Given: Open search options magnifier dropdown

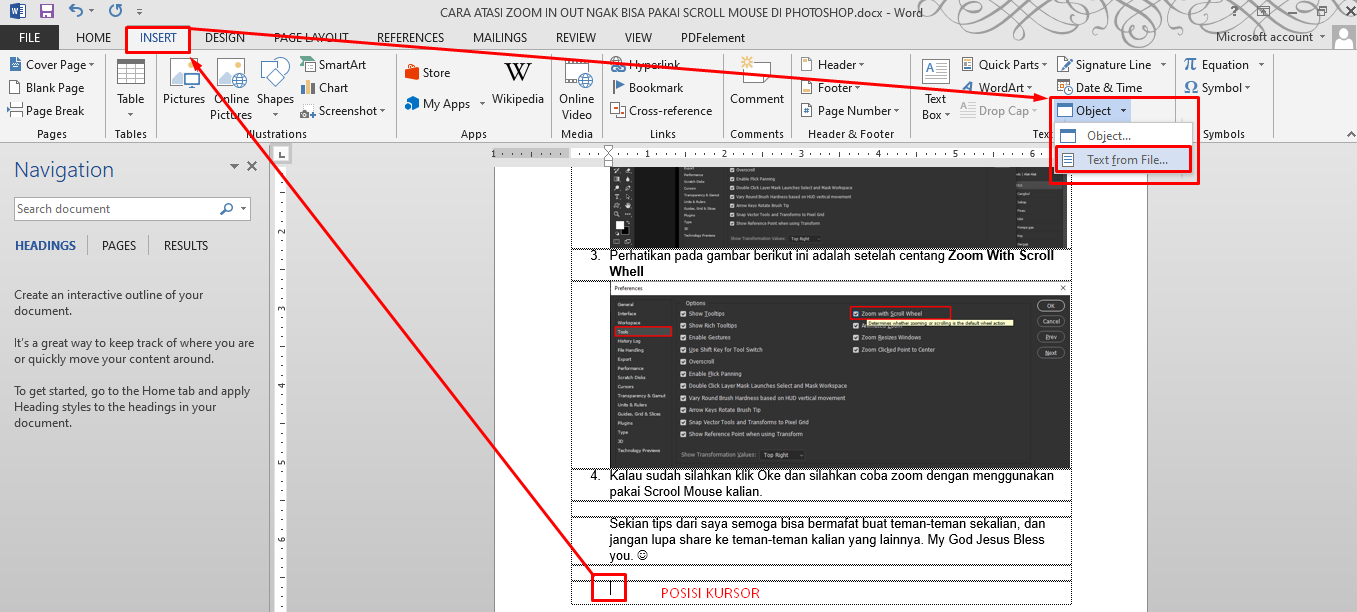Looking at the screenshot, I should pos(244,209).
